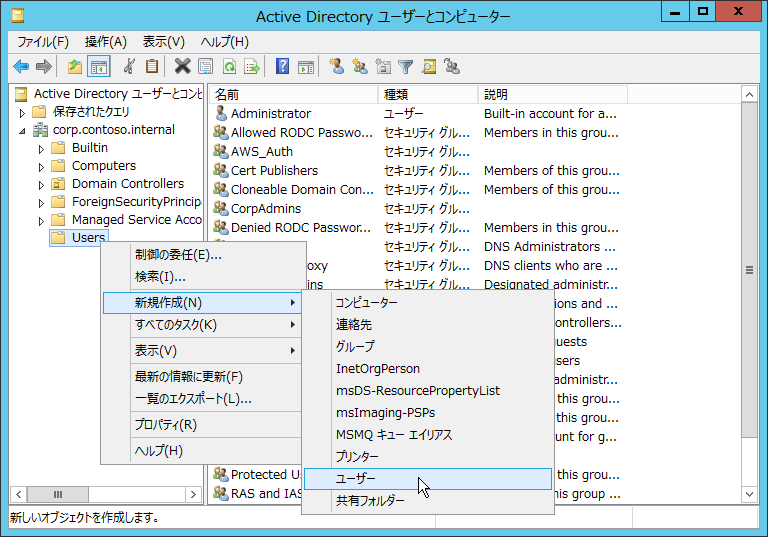Open the 操作(A) menu
This screenshot has width=768, height=537.
106,42
